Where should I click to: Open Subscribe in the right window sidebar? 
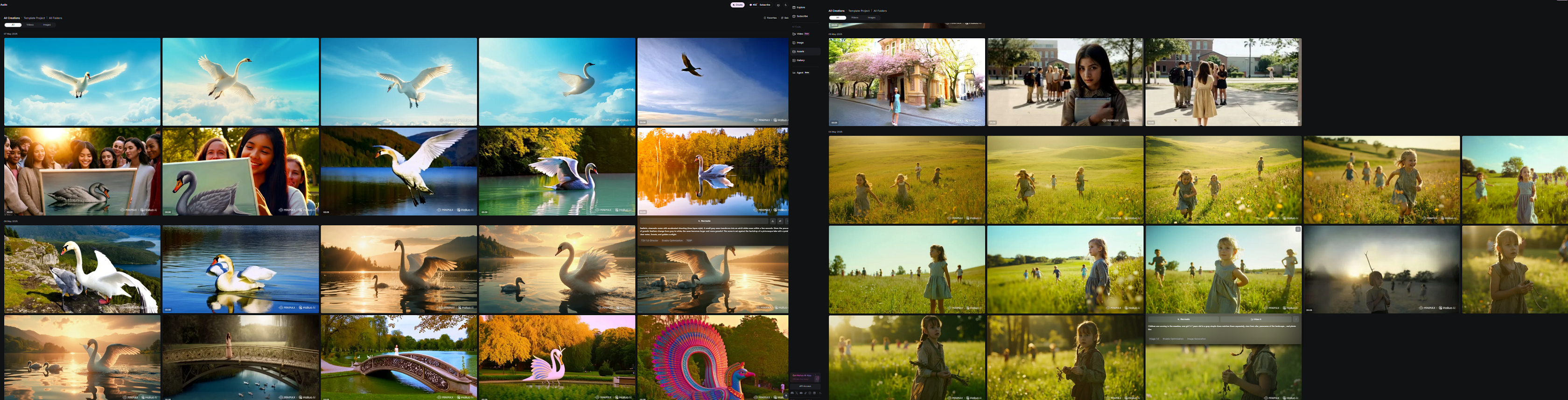[800, 16]
